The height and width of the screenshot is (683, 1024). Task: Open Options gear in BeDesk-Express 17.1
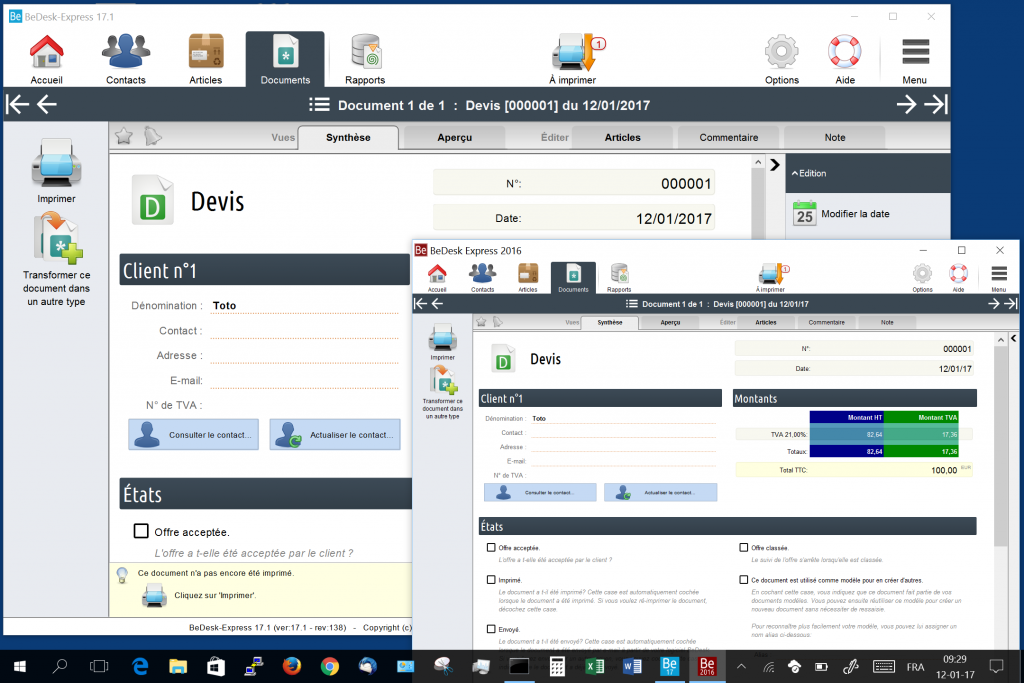point(782,59)
